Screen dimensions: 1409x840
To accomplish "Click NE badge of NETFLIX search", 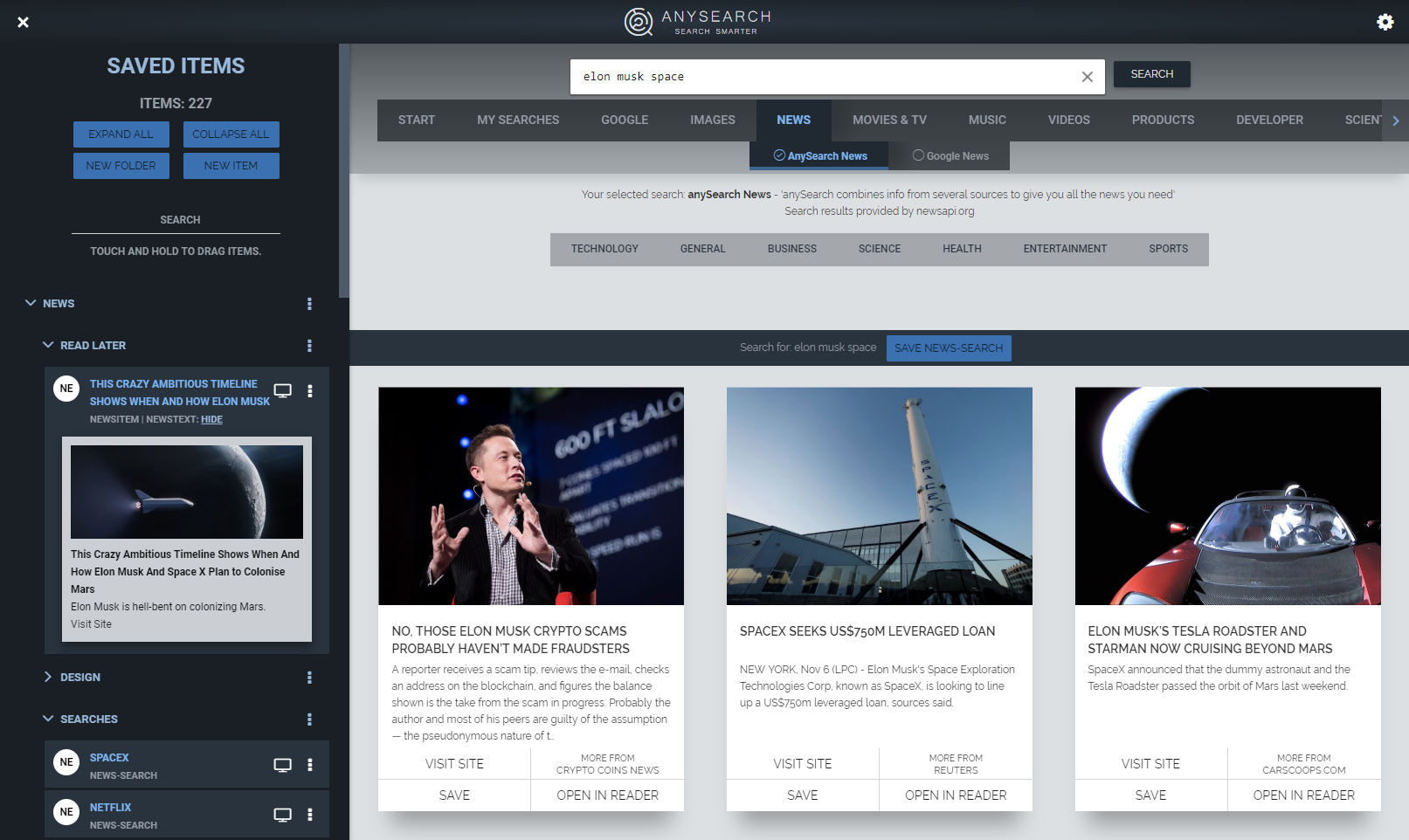I will point(66,812).
